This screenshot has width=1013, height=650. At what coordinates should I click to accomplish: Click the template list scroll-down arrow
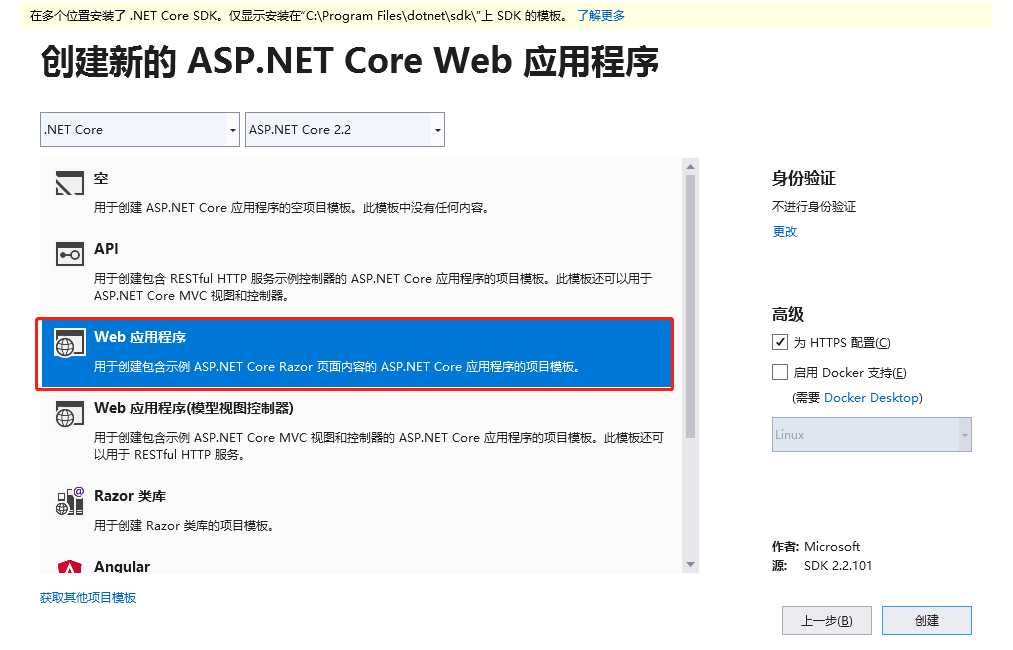(x=690, y=565)
